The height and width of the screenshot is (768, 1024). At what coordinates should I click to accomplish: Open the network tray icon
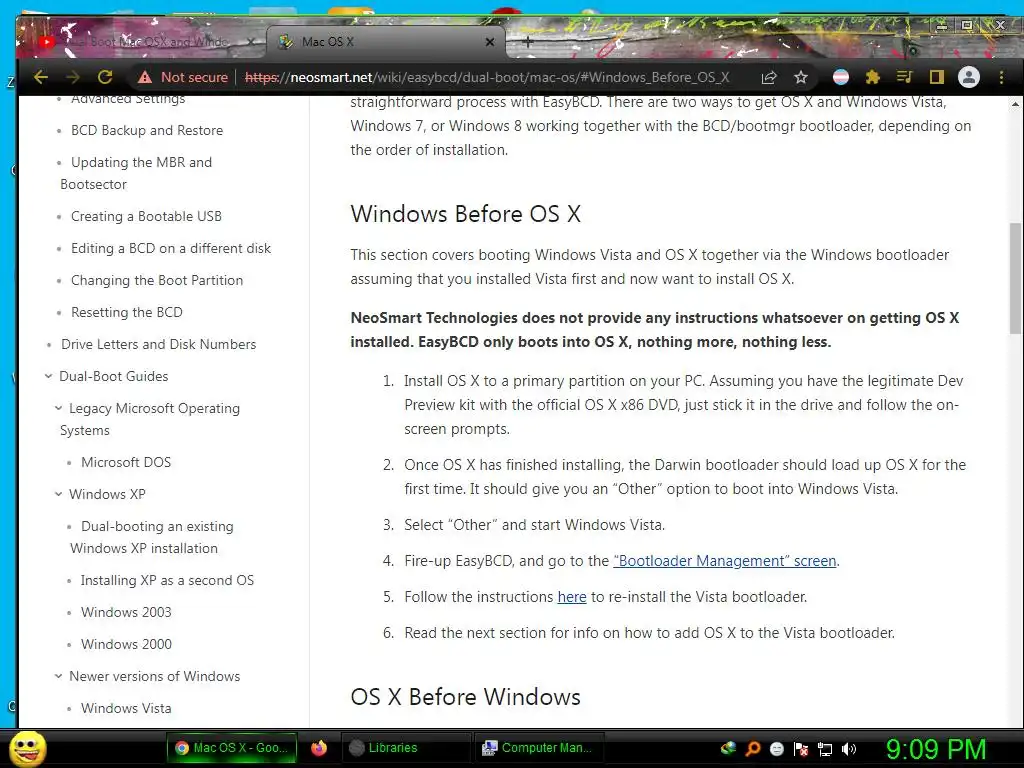(825, 749)
